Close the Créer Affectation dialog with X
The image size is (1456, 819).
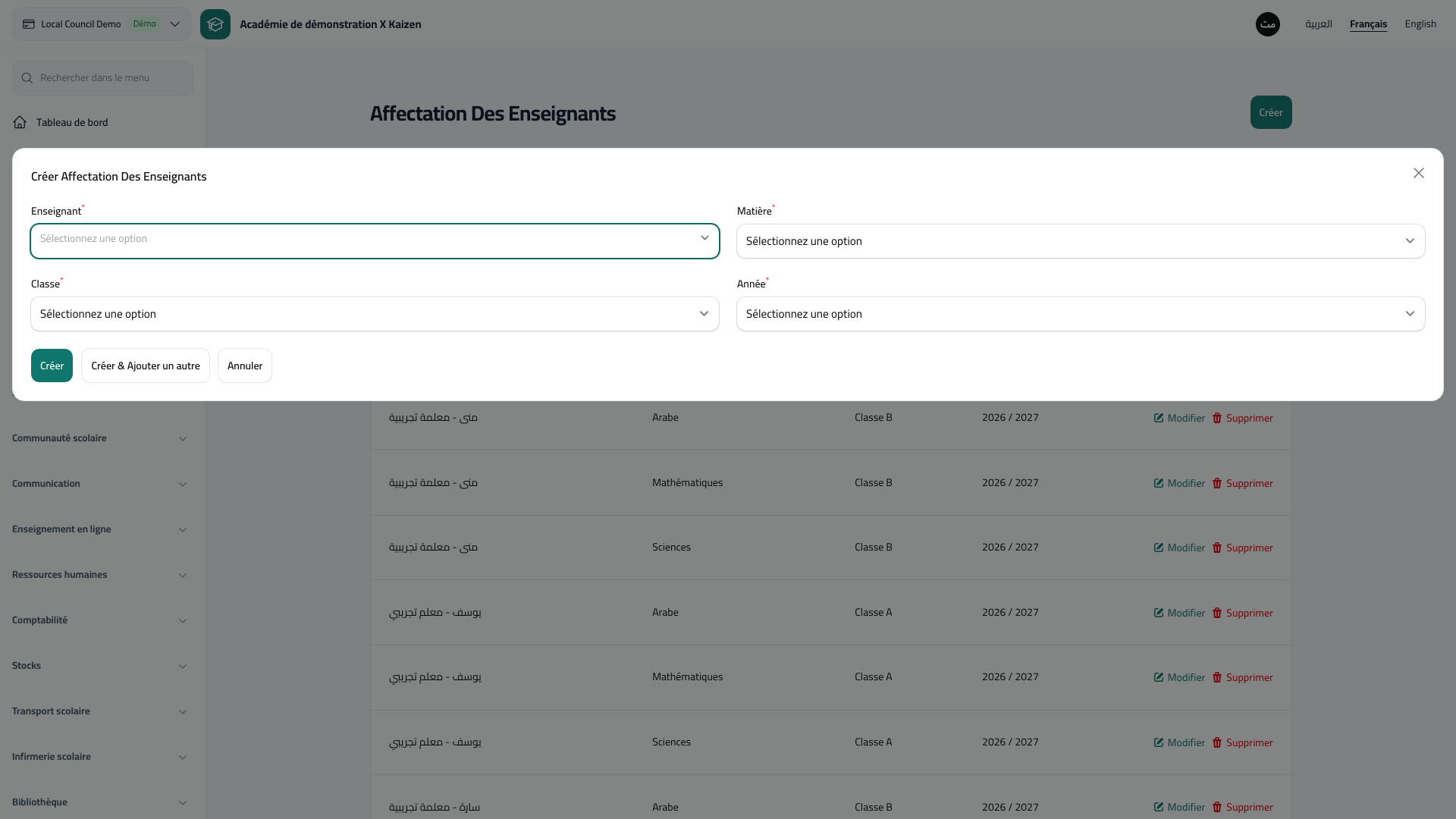pyautogui.click(x=1418, y=173)
